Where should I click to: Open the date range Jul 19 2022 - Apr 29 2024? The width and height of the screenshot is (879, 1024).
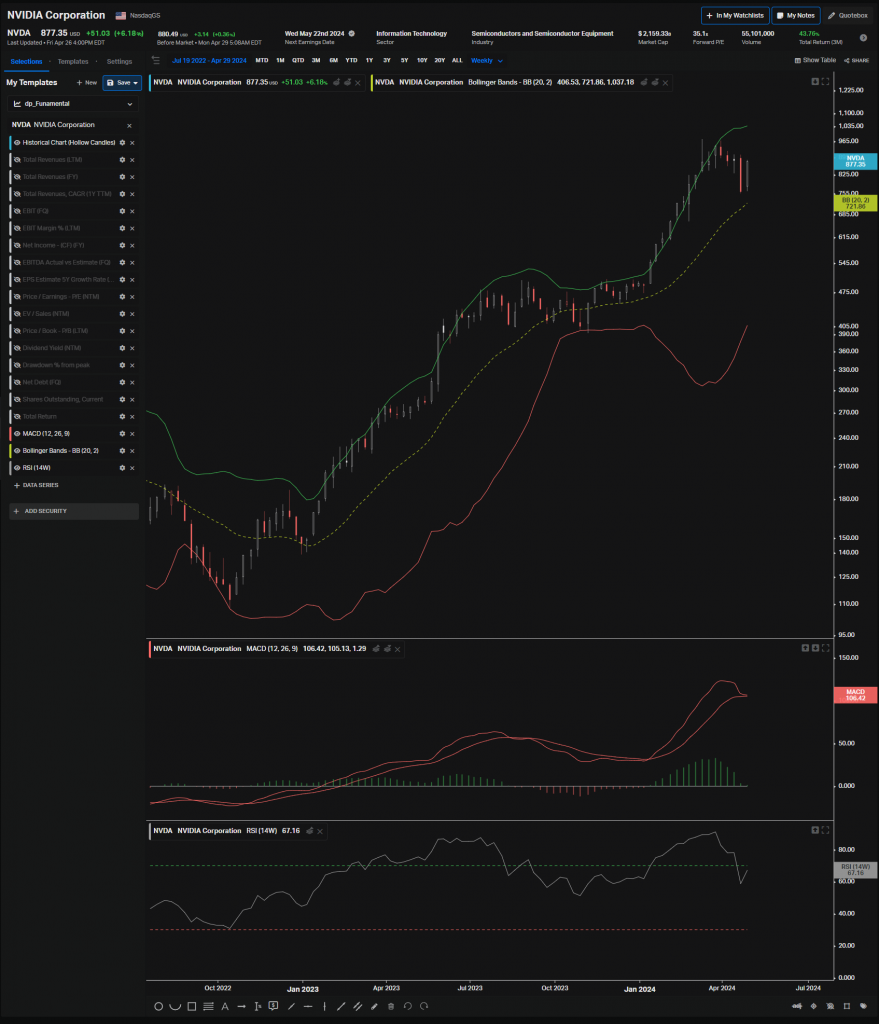(209, 61)
